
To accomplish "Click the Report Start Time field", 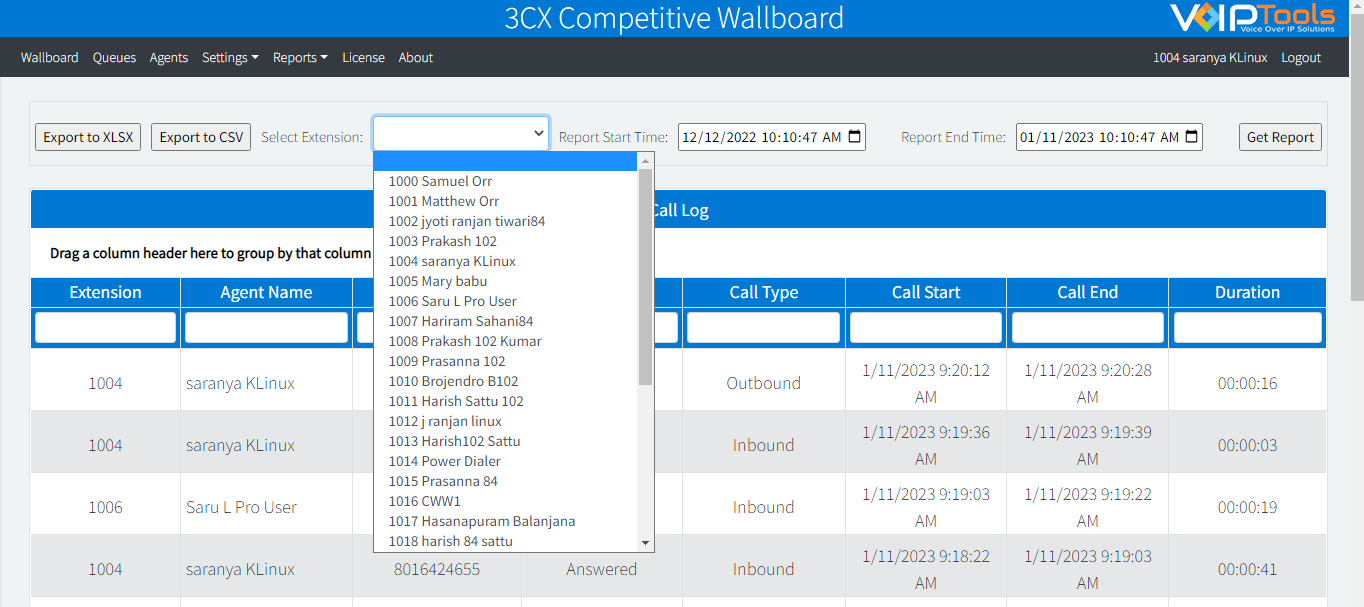I will 772,137.
